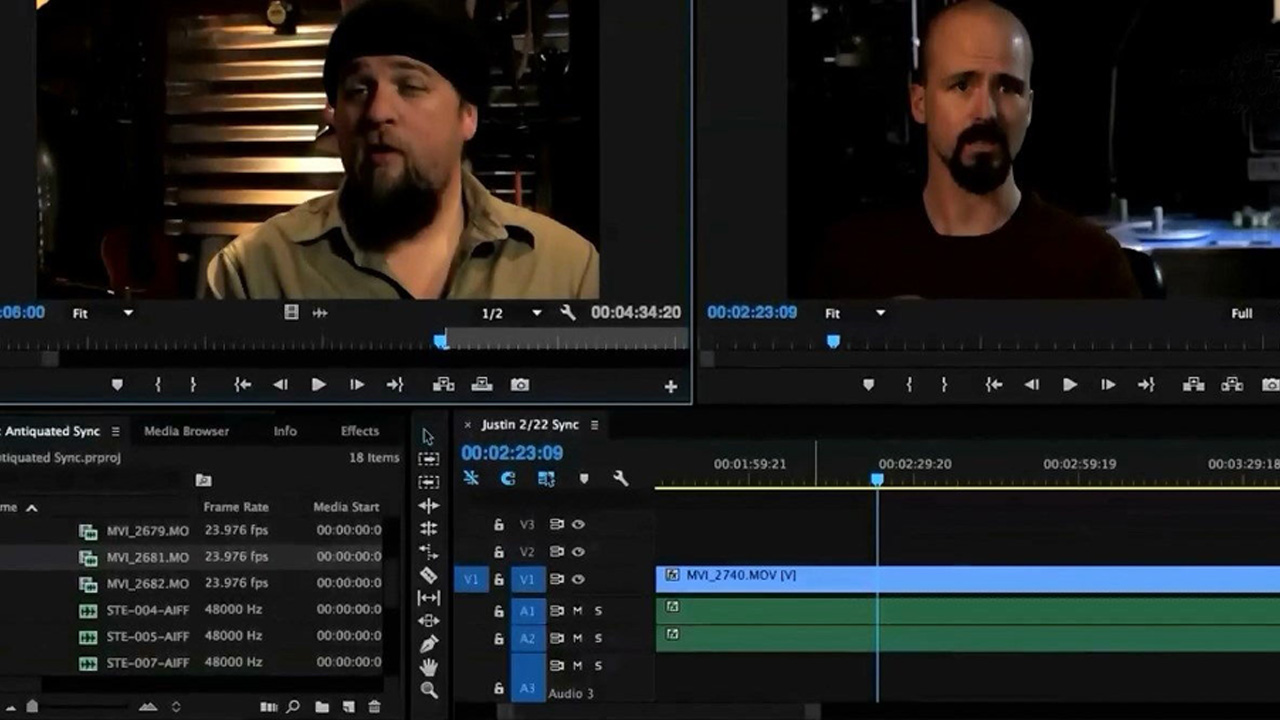
Task: Select the Rolling Edit tool
Action: click(x=429, y=528)
